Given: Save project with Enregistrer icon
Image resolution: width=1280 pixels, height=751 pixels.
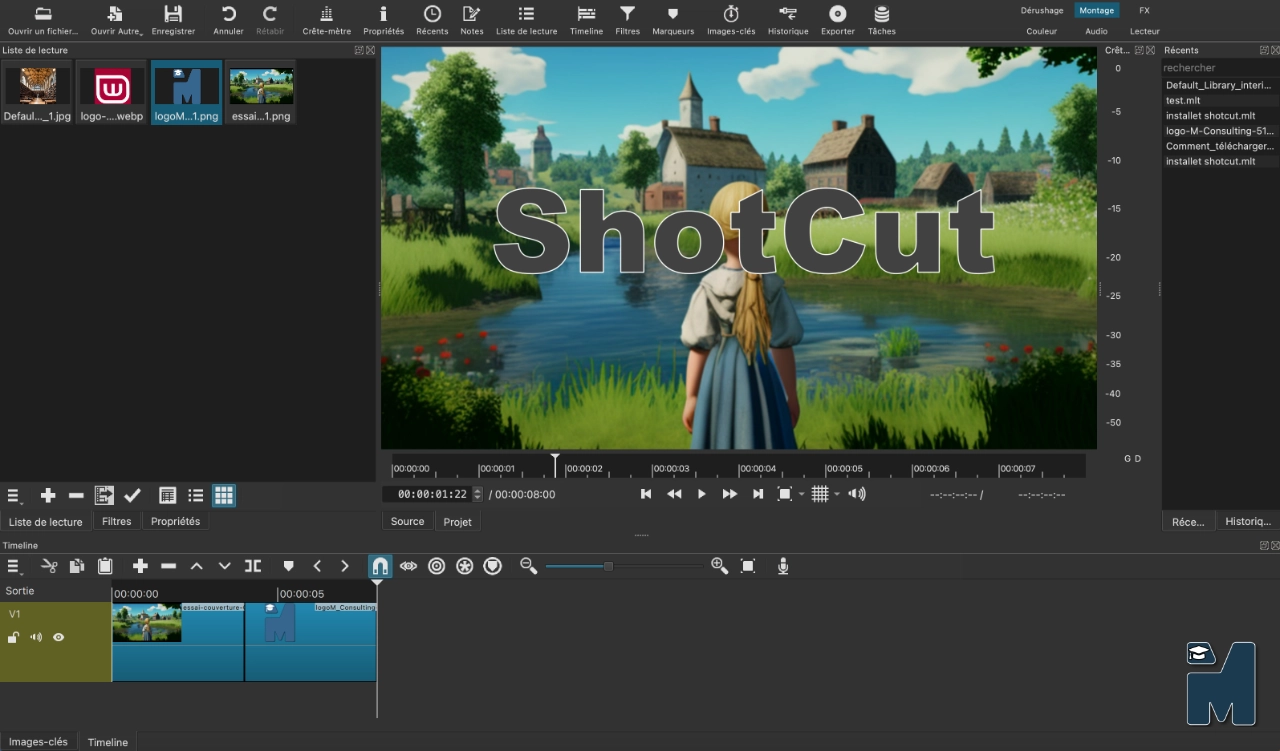Looking at the screenshot, I should click(x=173, y=20).
